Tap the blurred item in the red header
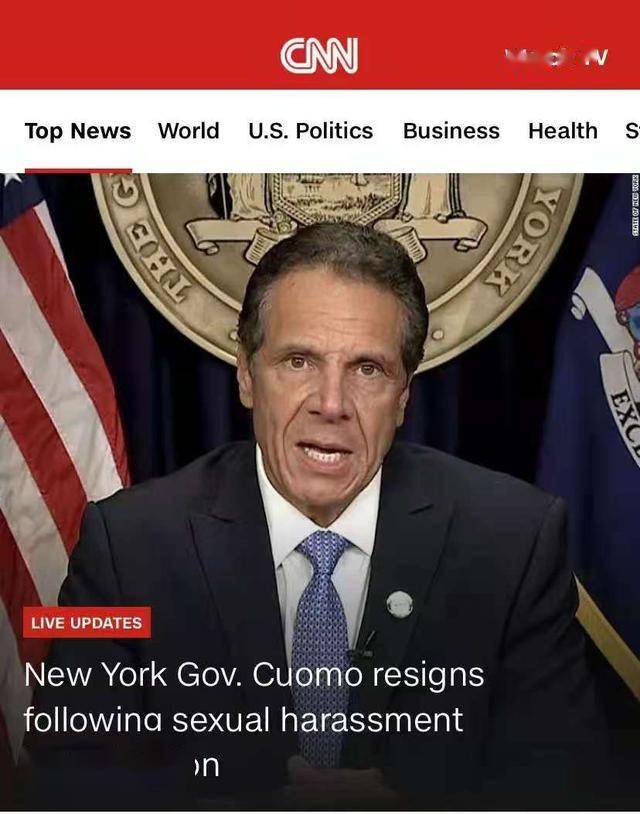 (x=556, y=56)
